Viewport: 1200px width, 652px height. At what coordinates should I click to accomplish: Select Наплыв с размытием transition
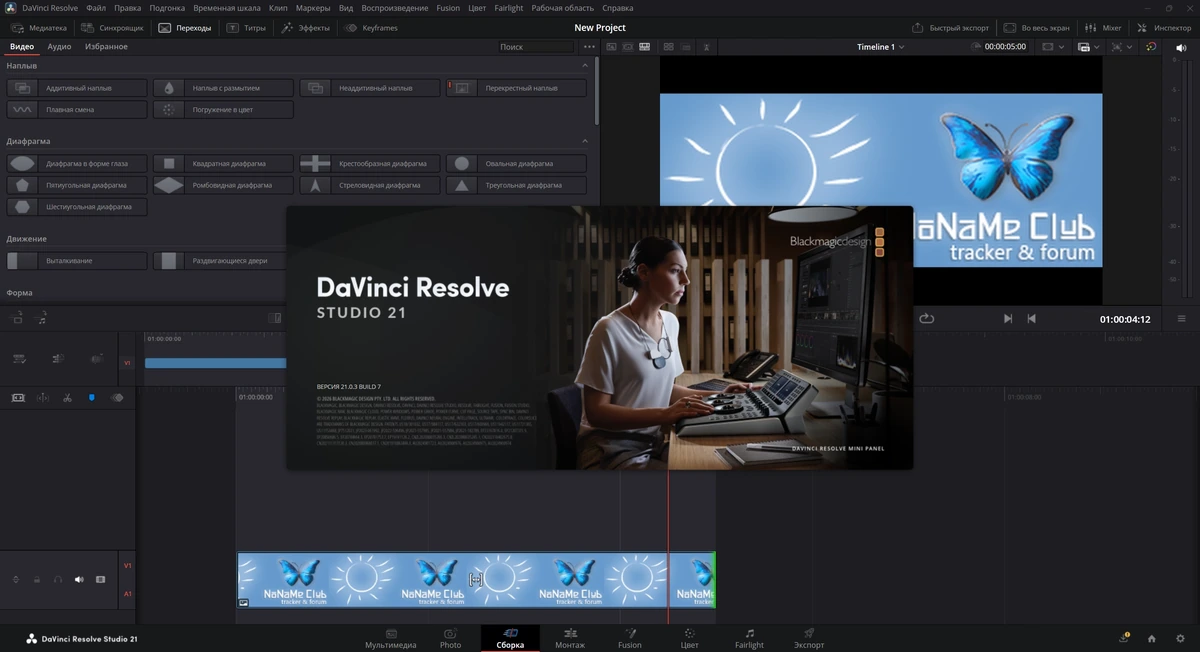223,88
